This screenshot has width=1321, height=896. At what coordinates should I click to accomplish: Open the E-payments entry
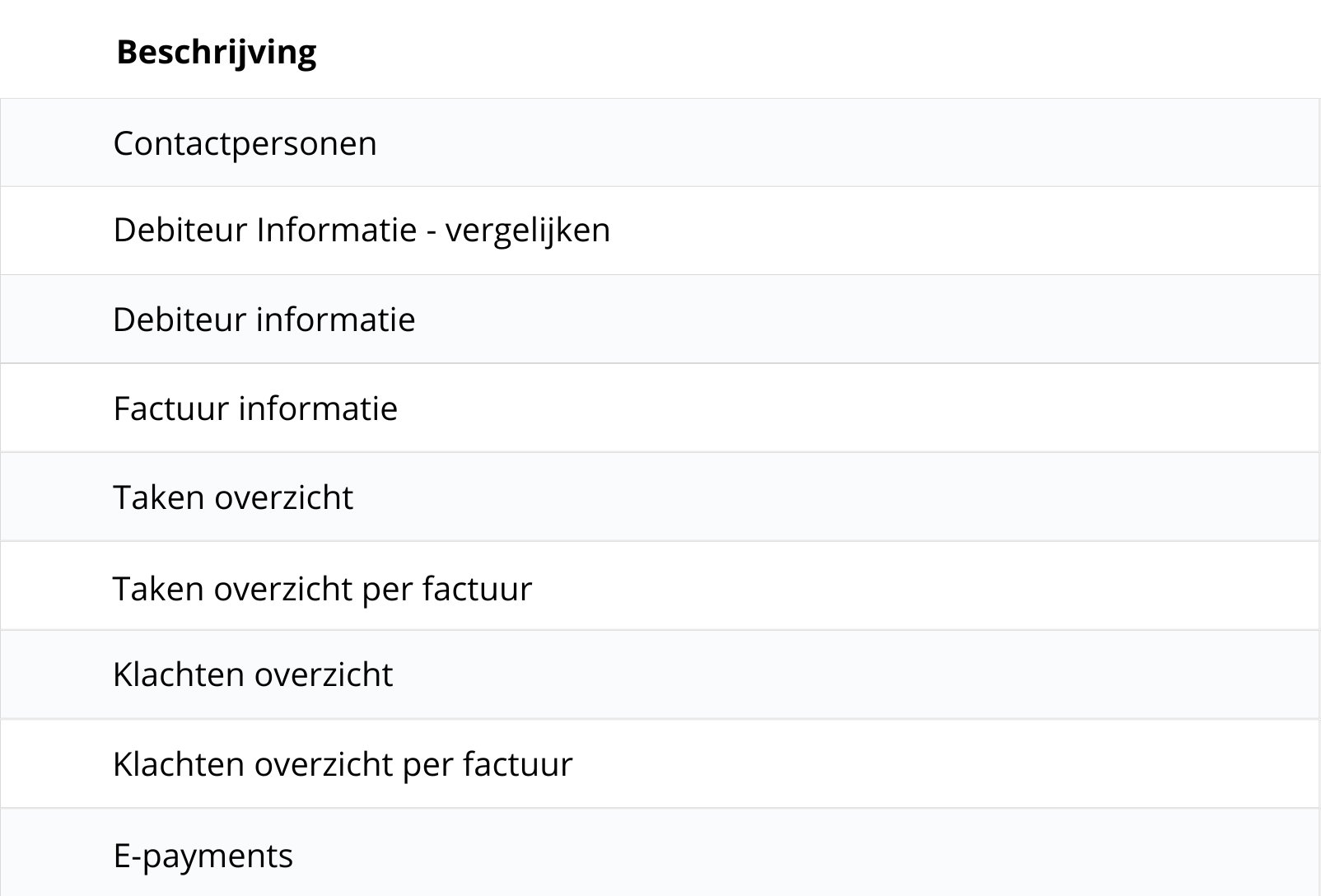pyautogui.click(x=203, y=856)
